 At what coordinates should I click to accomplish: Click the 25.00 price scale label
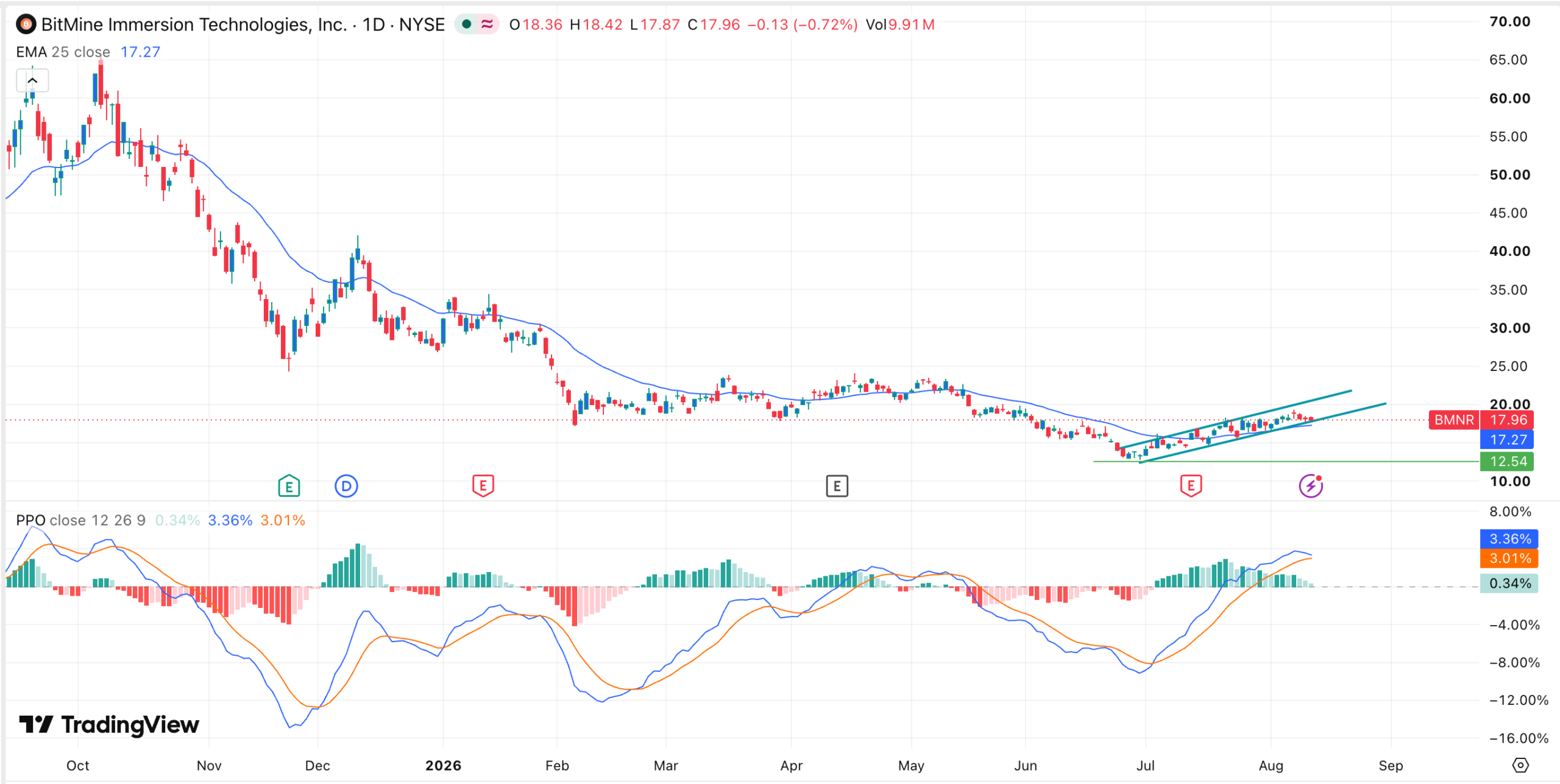pos(1509,366)
